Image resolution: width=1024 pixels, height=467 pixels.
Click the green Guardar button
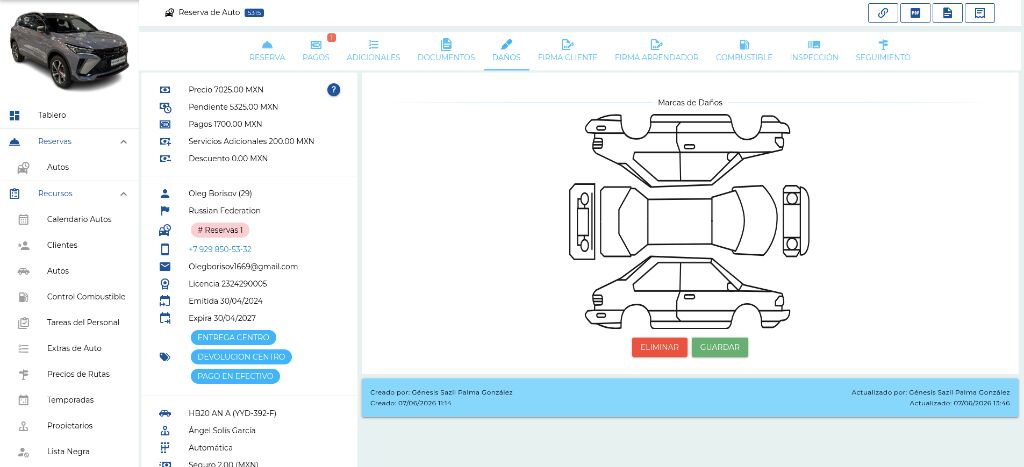pos(720,347)
